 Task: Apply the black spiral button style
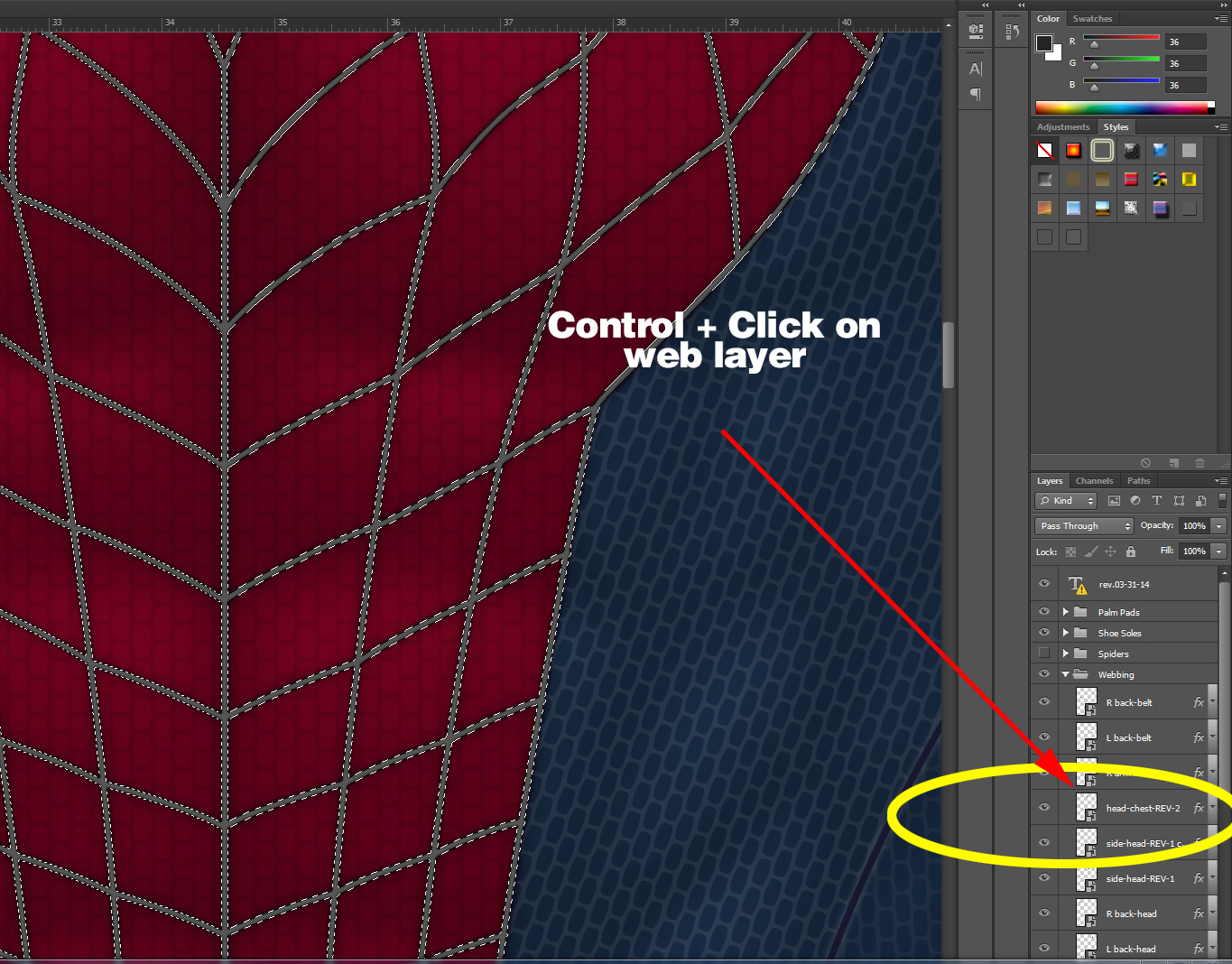[1131, 151]
